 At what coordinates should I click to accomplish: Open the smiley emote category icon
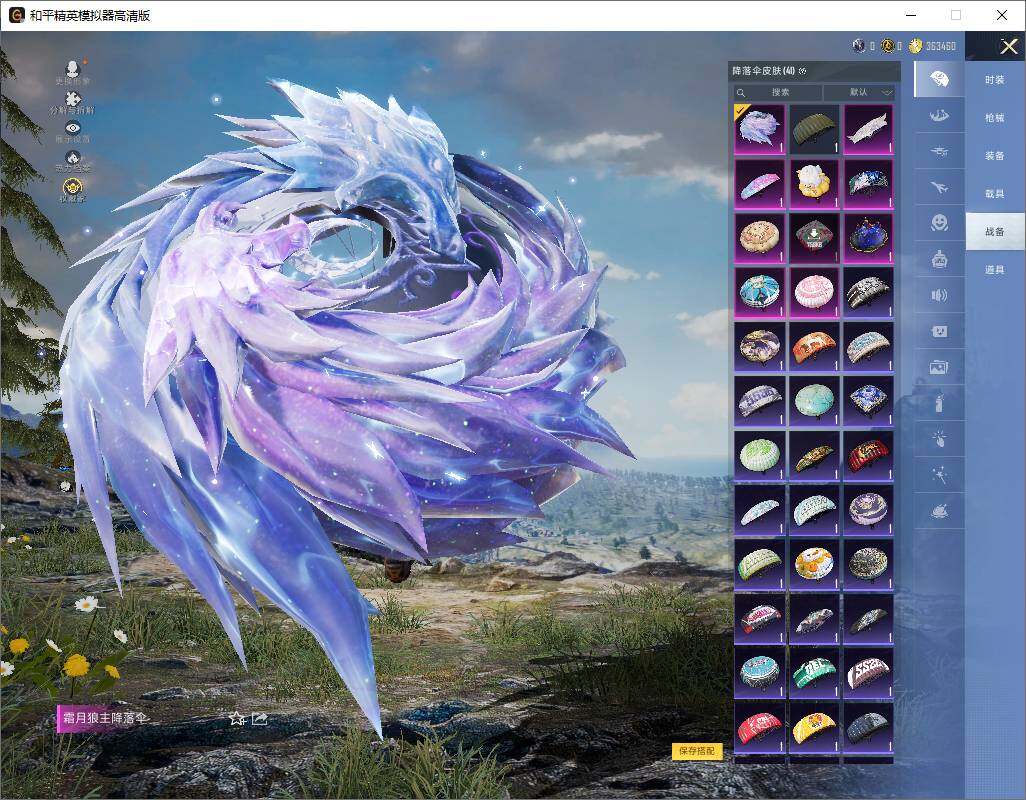point(939,223)
